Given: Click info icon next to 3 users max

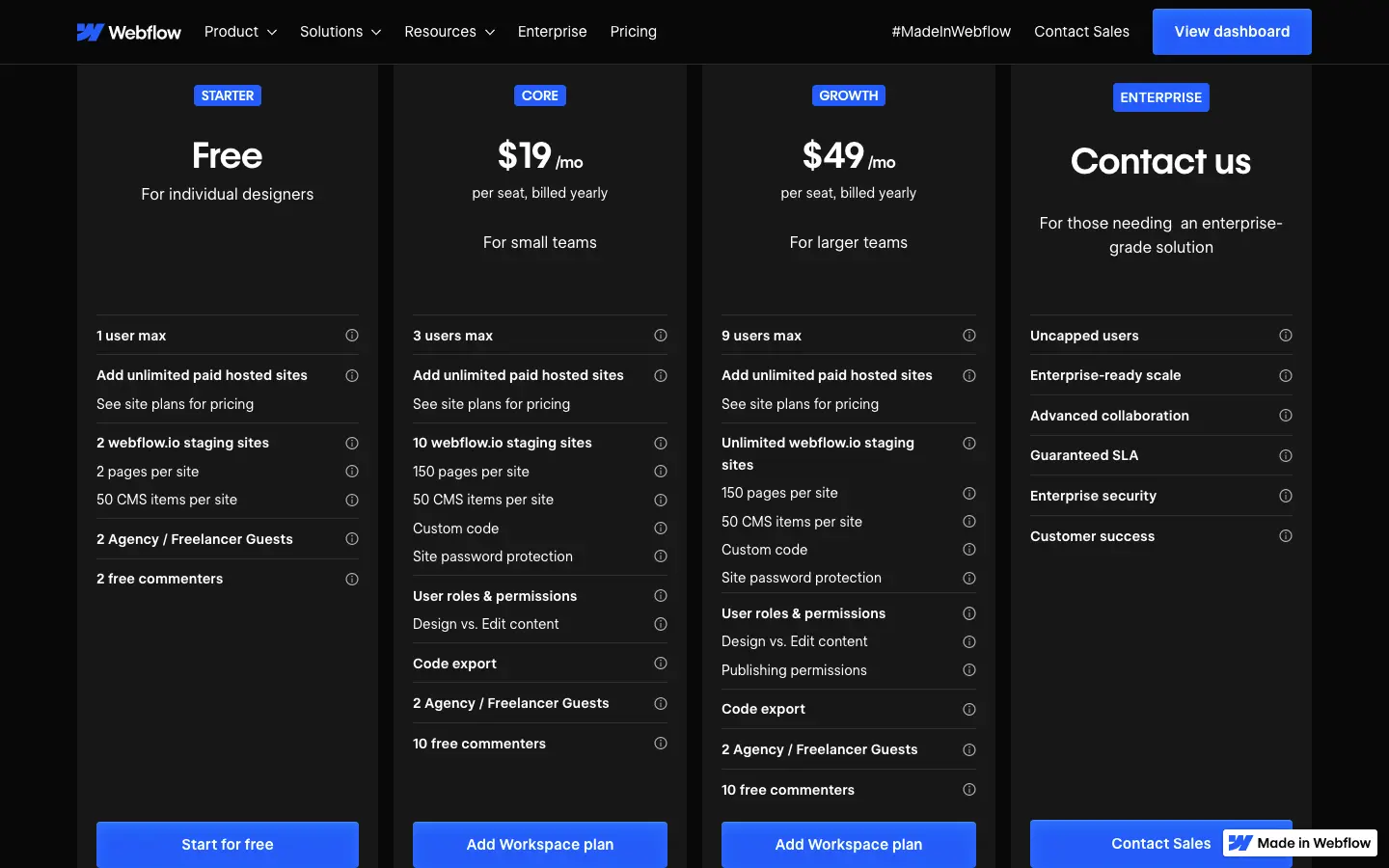Looking at the screenshot, I should 661,336.
